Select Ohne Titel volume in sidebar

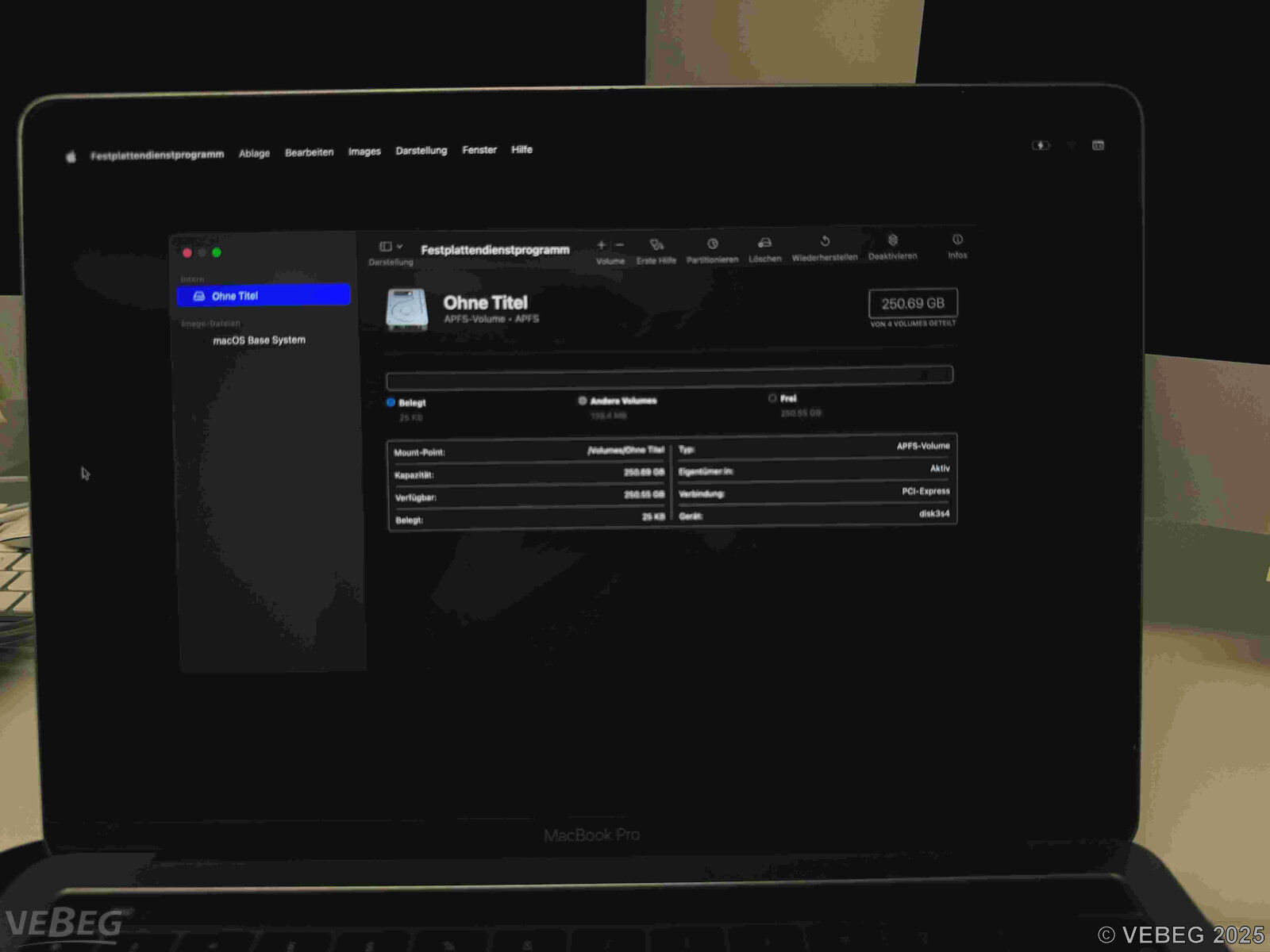[x=263, y=295]
